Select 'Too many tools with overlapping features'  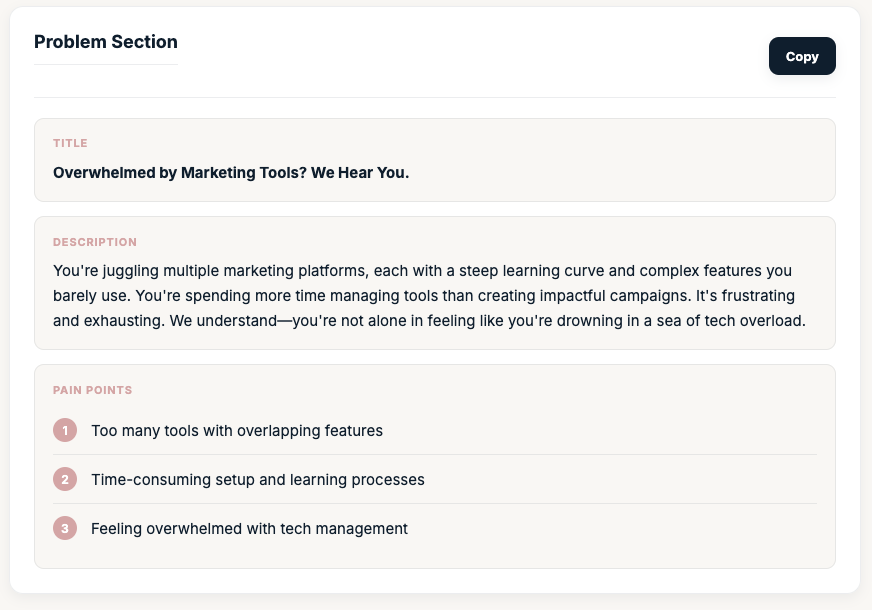237,431
